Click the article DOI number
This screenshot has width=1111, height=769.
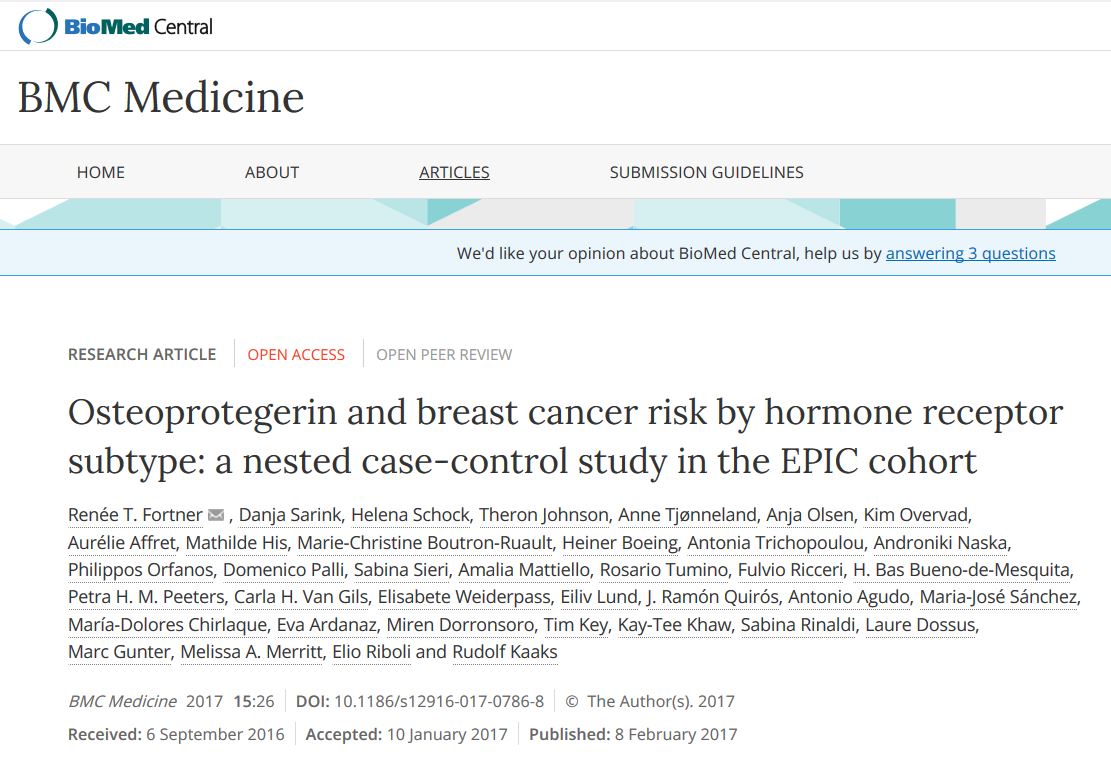click(x=439, y=701)
